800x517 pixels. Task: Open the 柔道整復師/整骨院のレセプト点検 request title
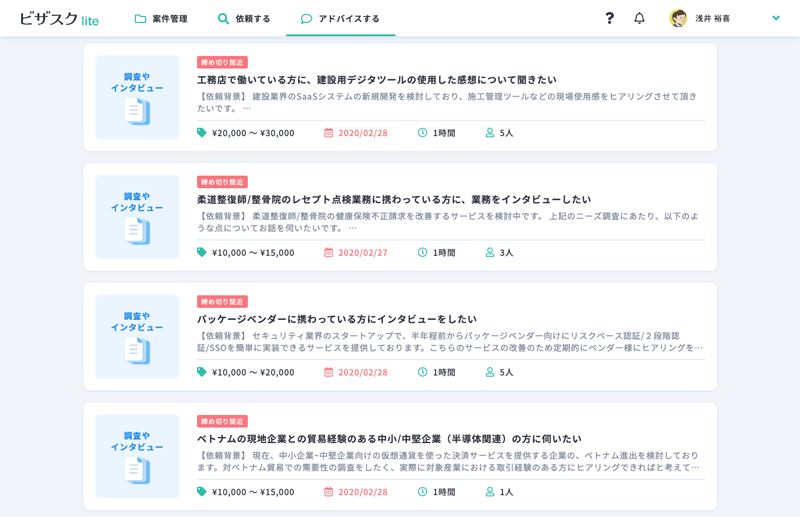click(x=394, y=199)
